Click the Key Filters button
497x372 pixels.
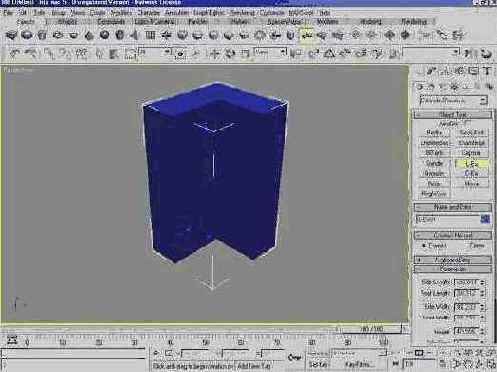pyautogui.click(x=359, y=365)
